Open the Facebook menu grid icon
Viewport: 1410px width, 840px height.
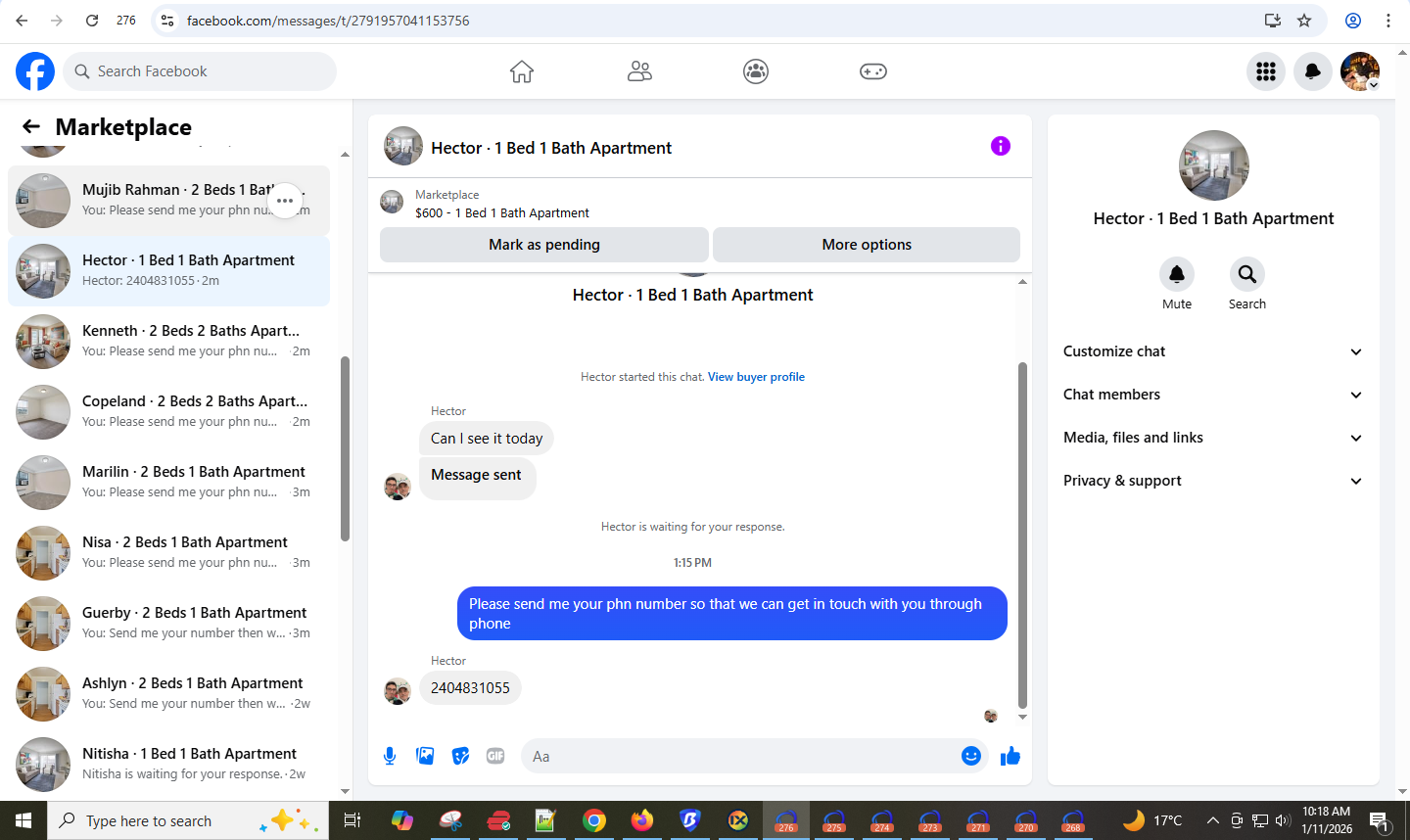[x=1266, y=71]
